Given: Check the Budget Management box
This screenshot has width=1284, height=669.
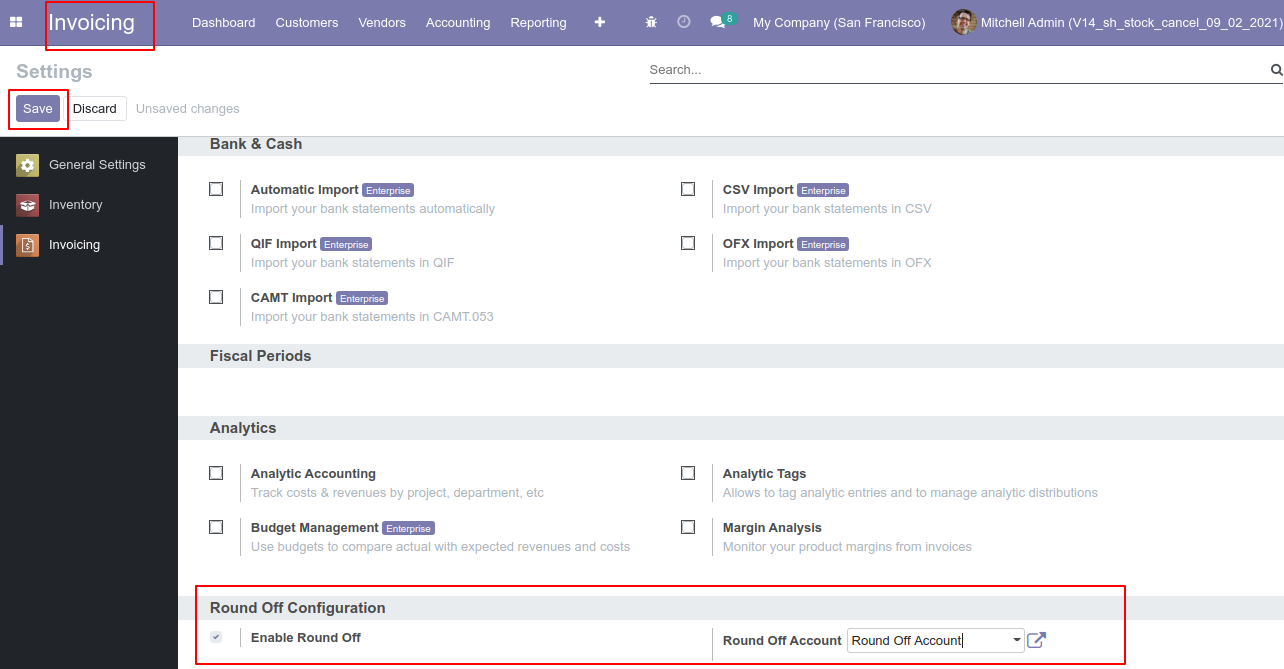Looking at the screenshot, I should click(216, 527).
